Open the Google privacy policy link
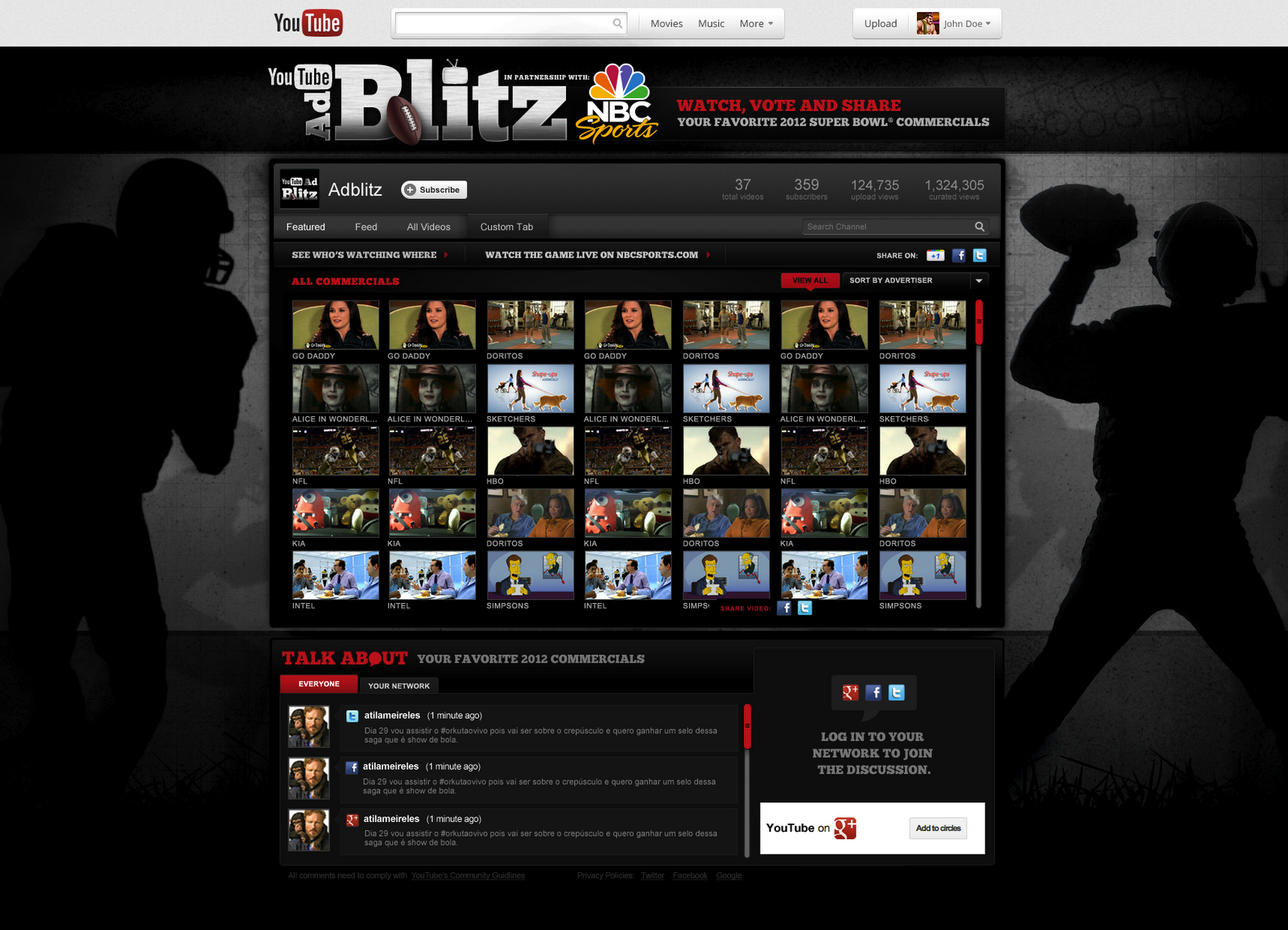1288x930 pixels. pos(729,876)
